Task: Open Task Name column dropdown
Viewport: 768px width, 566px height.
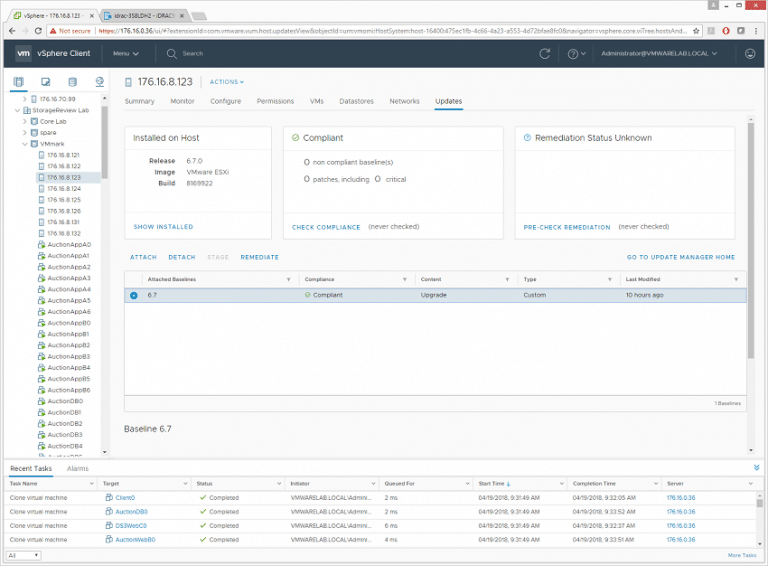Action: [x=91, y=484]
